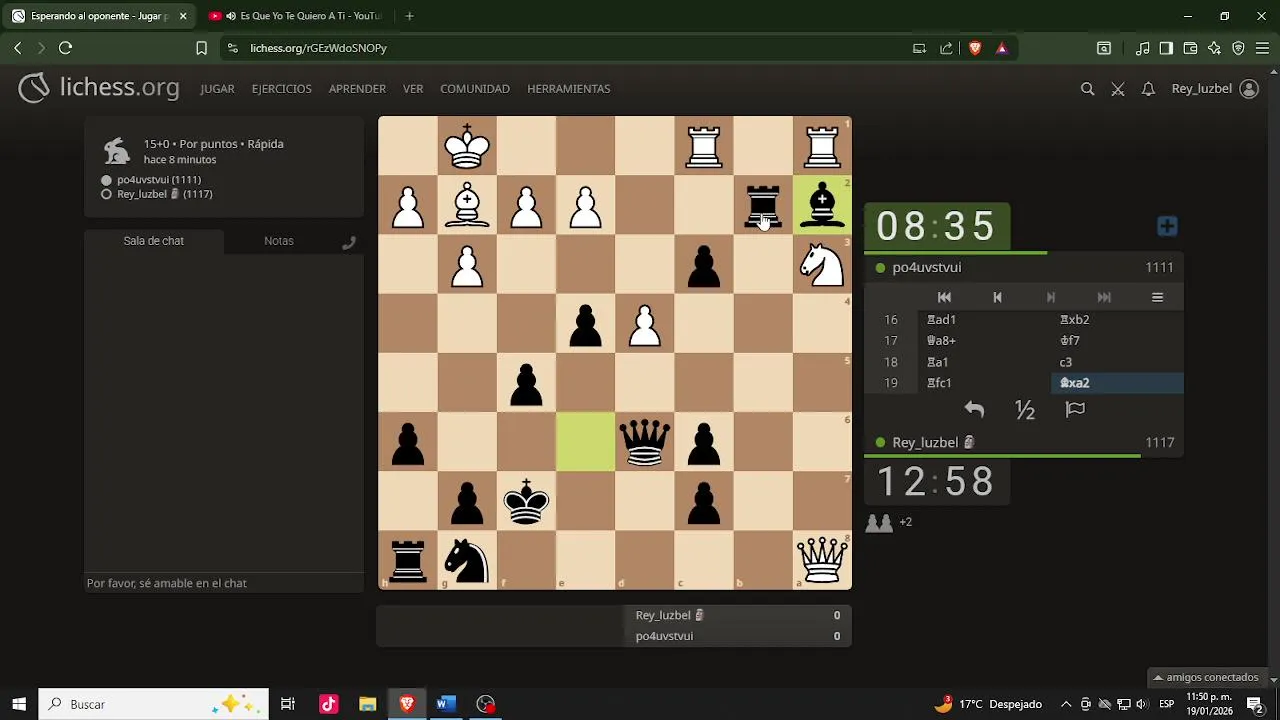Click the lichess.org logo

tap(99, 88)
